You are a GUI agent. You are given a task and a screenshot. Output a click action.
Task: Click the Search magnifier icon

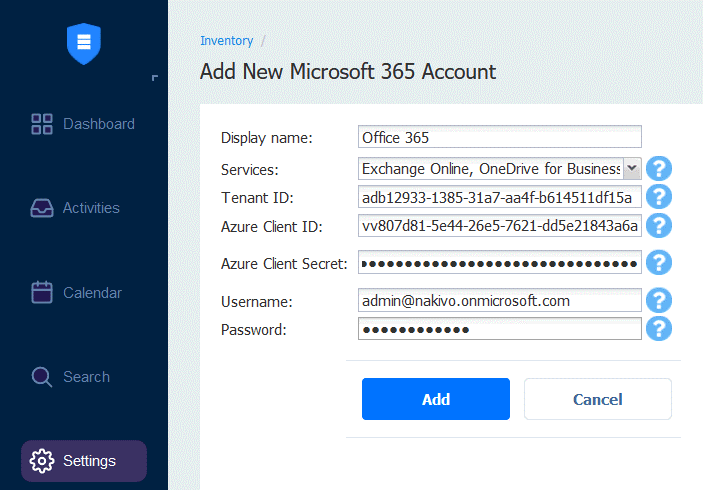[42, 377]
